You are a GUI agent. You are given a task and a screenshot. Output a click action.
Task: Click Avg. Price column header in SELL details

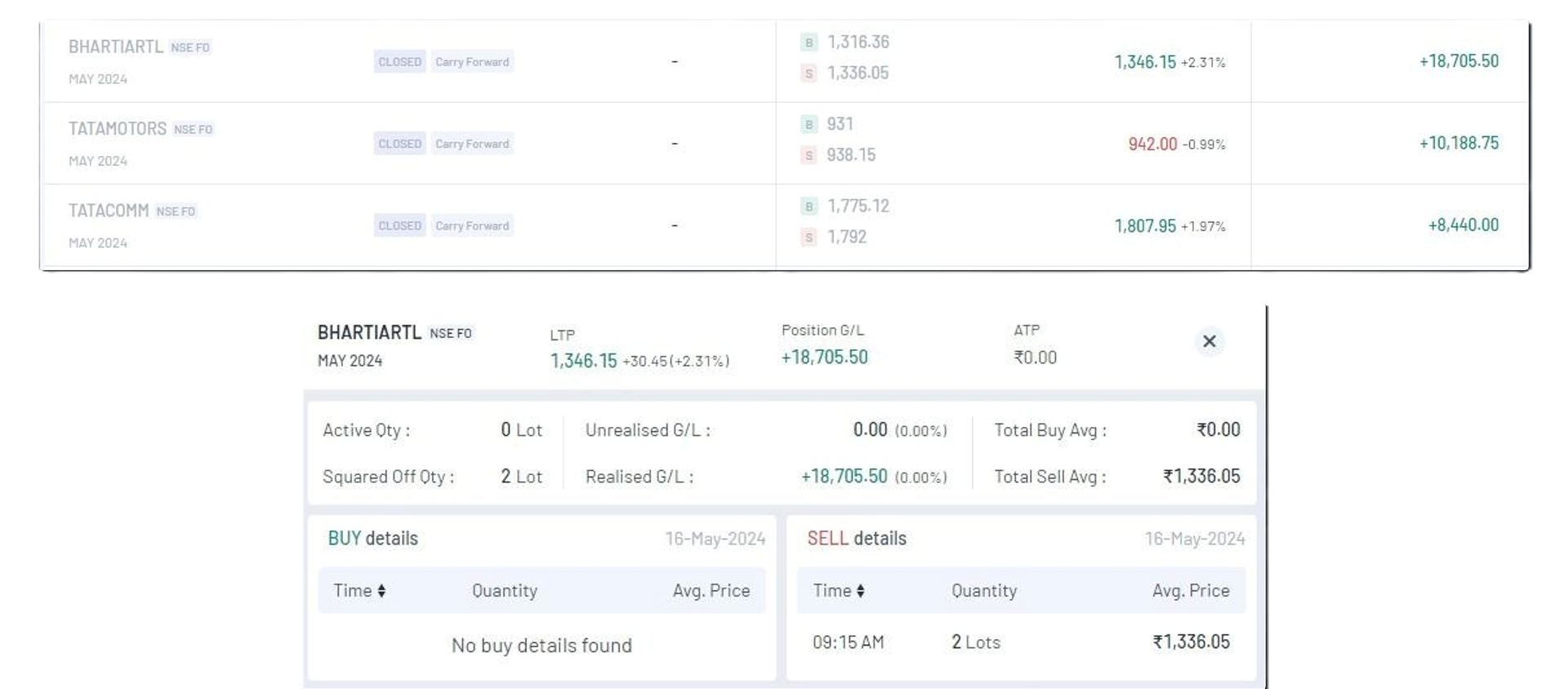tap(1191, 590)
